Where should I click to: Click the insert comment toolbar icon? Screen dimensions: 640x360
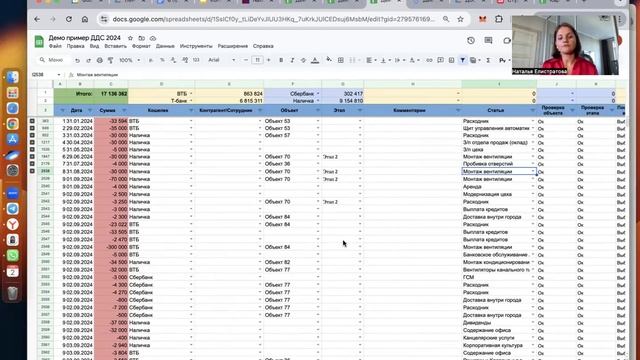(440, 60)
